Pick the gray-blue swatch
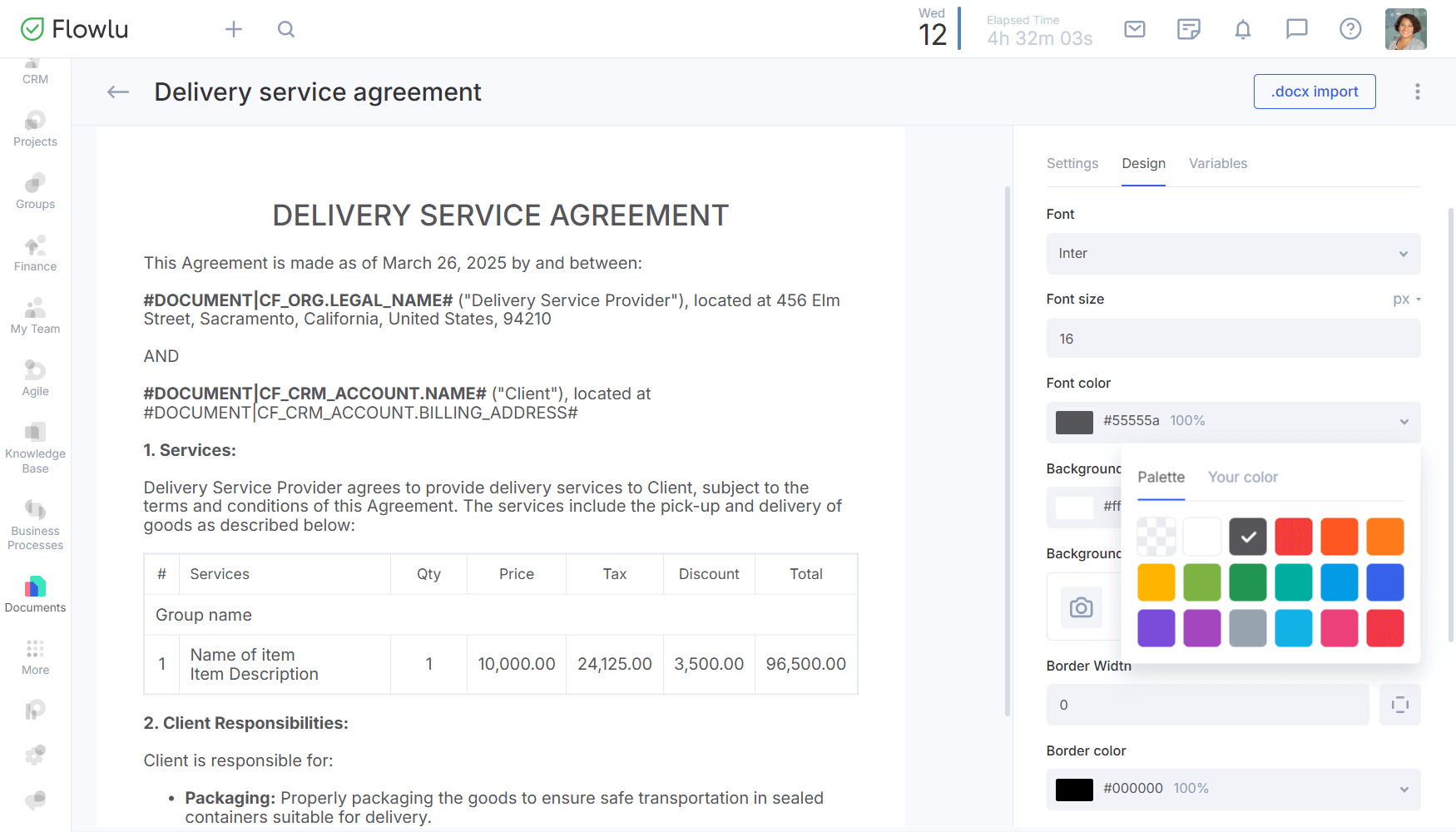The height and width of the screenshot is (832, 1456). (1248, 628)
